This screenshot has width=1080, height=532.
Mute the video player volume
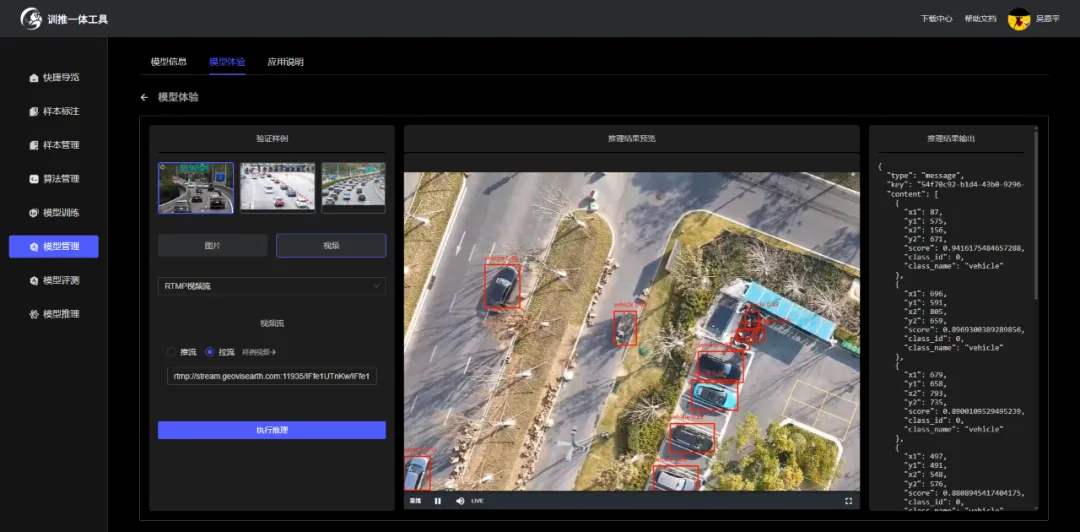pyautogui.click(x=460, y=500)
